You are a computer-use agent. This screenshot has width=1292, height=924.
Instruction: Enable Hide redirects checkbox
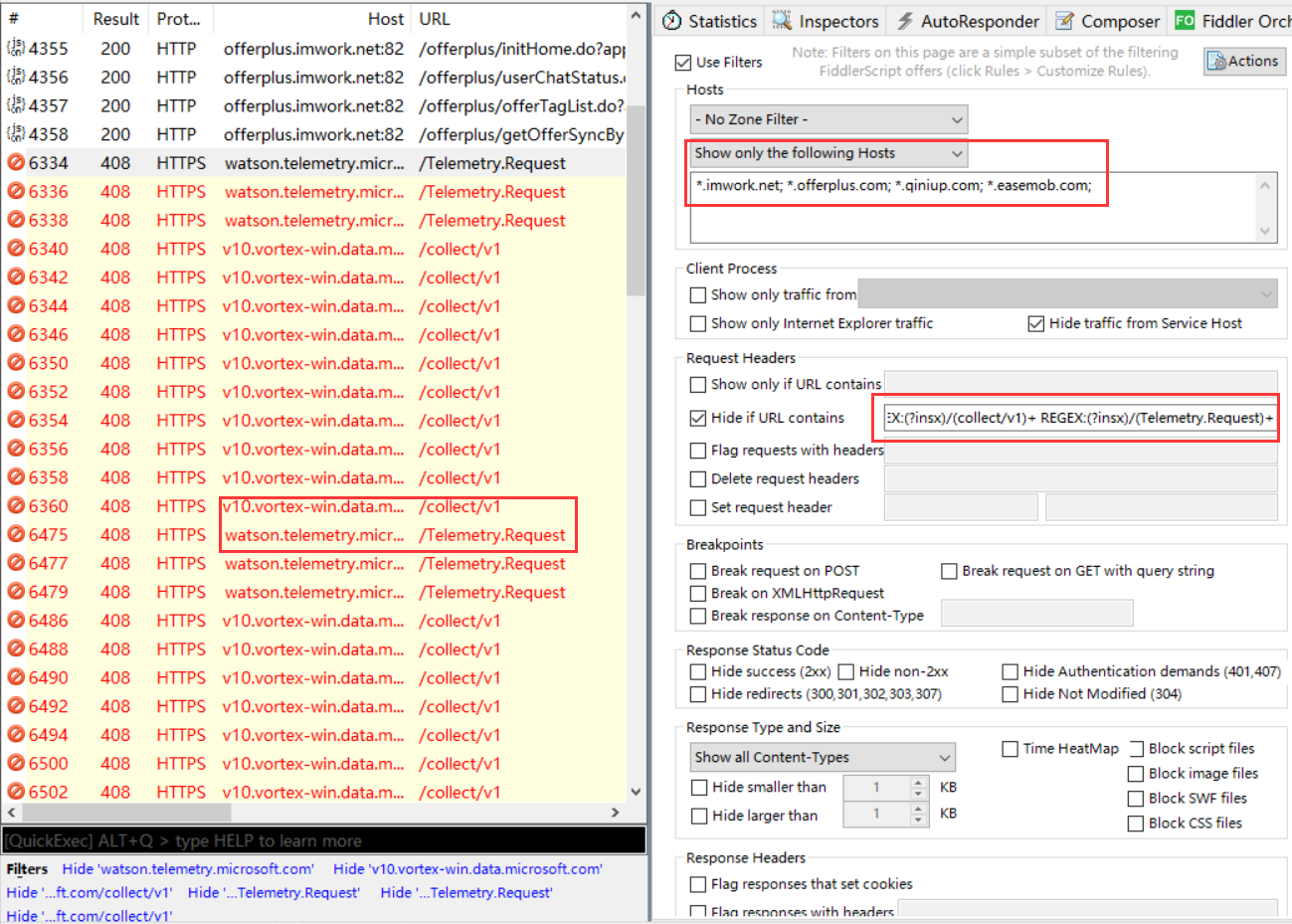(698, 694)
